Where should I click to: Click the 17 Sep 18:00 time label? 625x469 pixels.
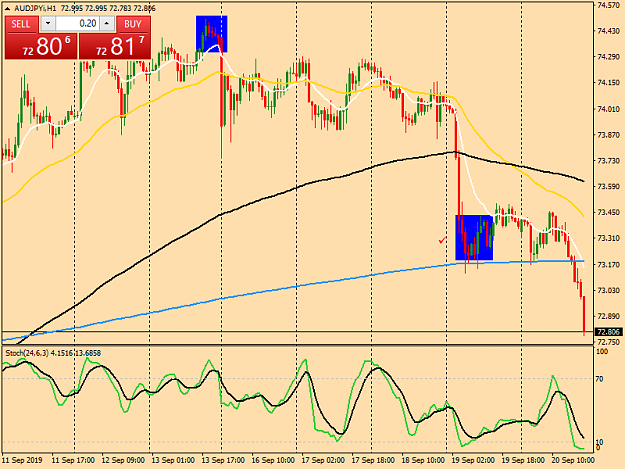pos(373,460)
